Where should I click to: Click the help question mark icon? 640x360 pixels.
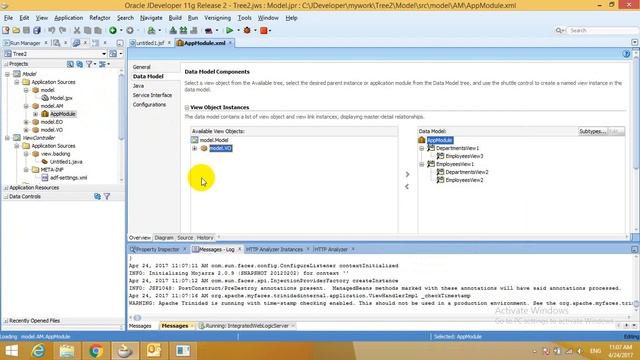click(x=627, y=54)
